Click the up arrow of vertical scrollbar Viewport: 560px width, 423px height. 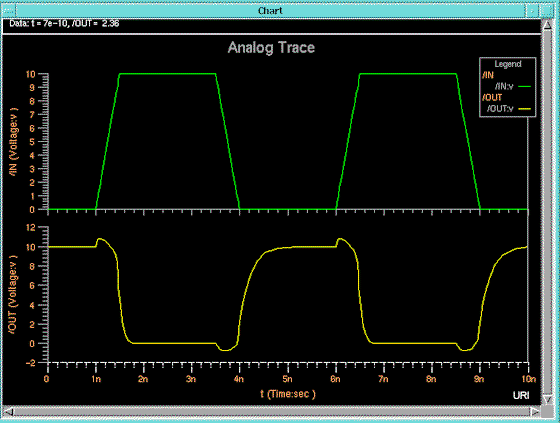point(547,25)
